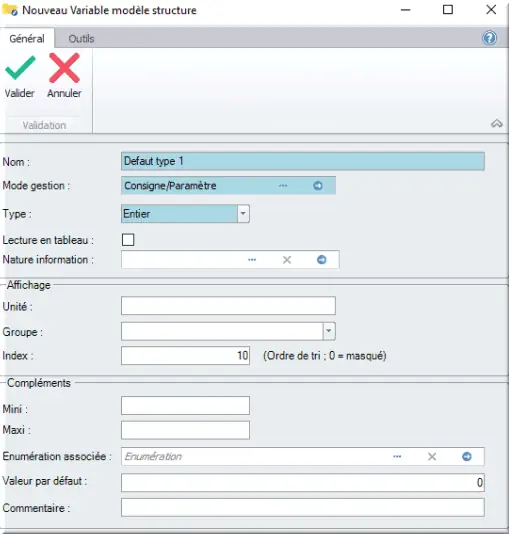This screenshot has width=509, height=534.
Task: Click the Unité input field
Action: pyautogui.click(x=228, y=305)
